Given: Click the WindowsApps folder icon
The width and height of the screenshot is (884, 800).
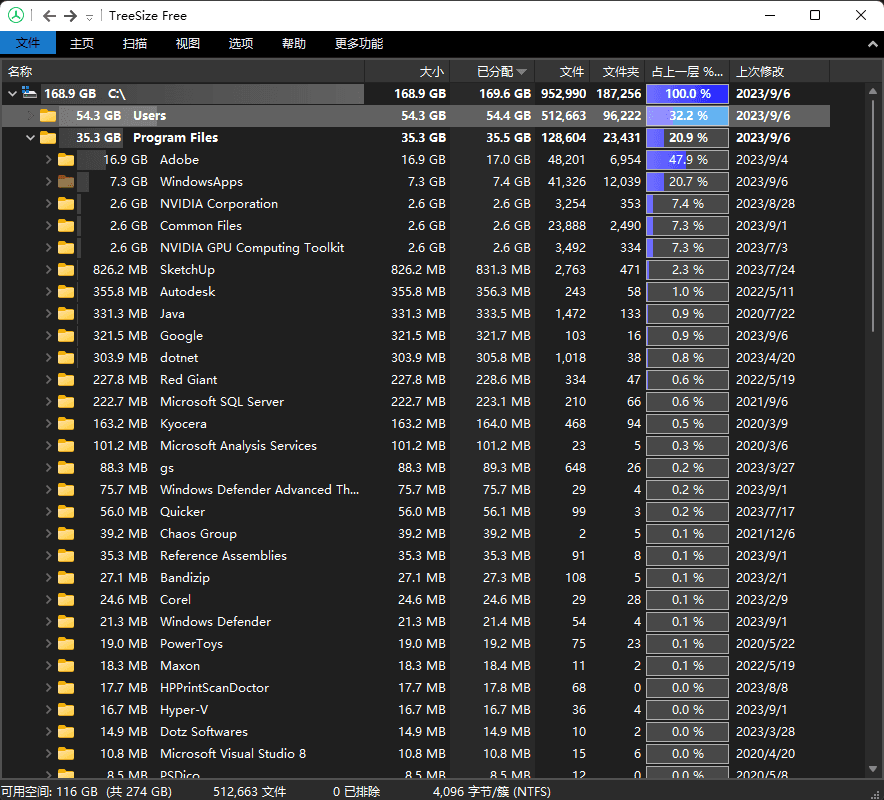Looking at the screenshot, I should (66, 182).
